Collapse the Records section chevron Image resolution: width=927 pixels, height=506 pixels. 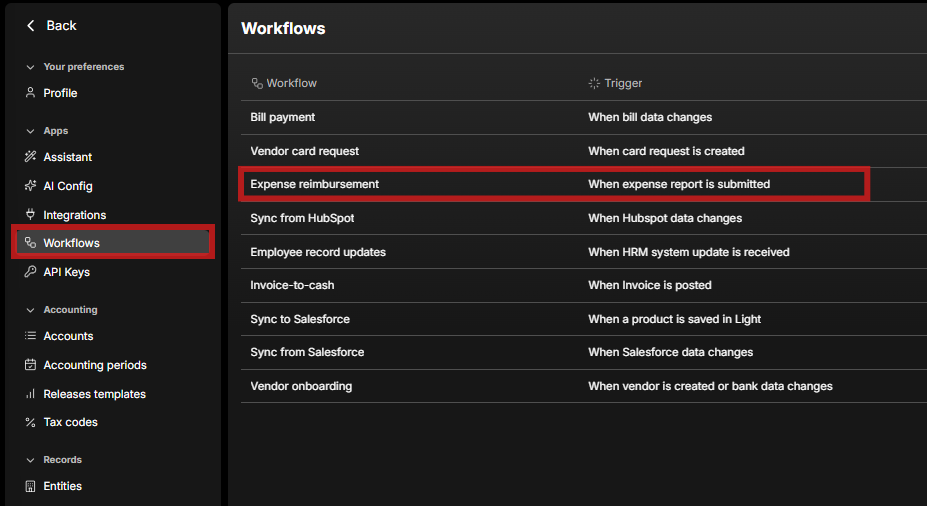(30, 460)
